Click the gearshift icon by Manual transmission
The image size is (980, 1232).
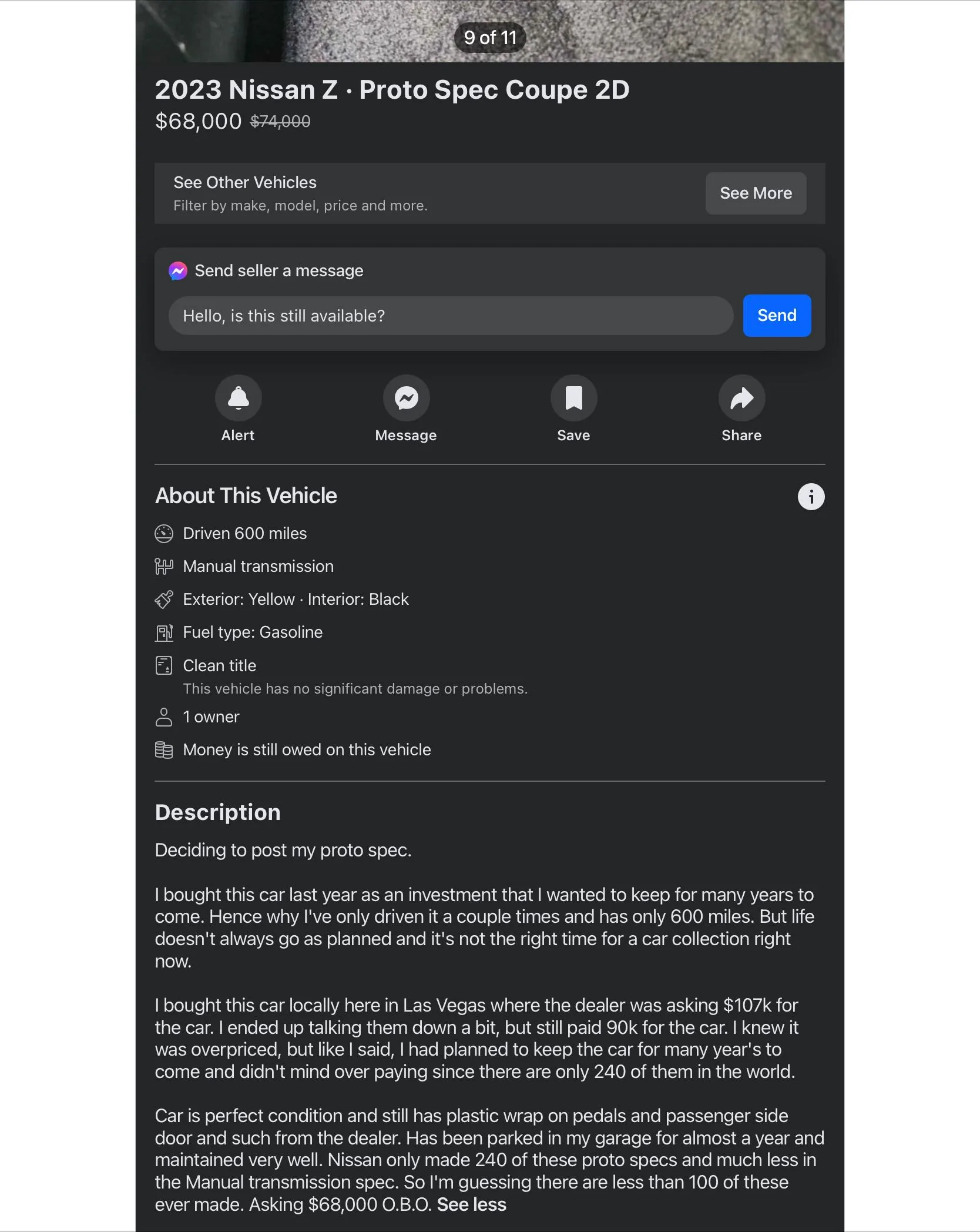pyautogui.click(x=164, y=567)
